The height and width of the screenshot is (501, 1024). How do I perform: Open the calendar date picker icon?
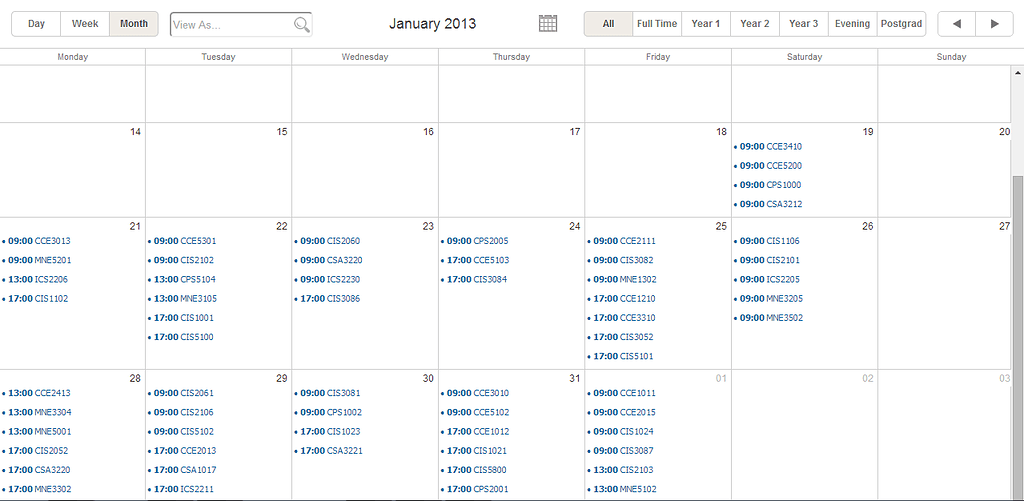point(547,24)
